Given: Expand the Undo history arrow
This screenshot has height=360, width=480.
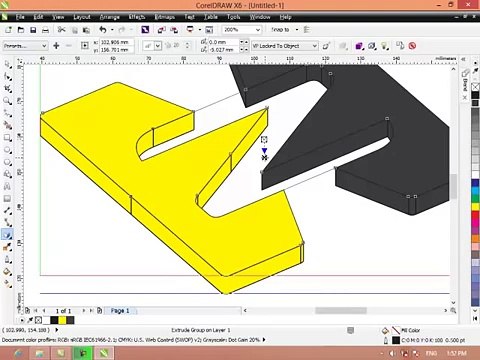Looking at the screenshot, I should click(112, 30).
